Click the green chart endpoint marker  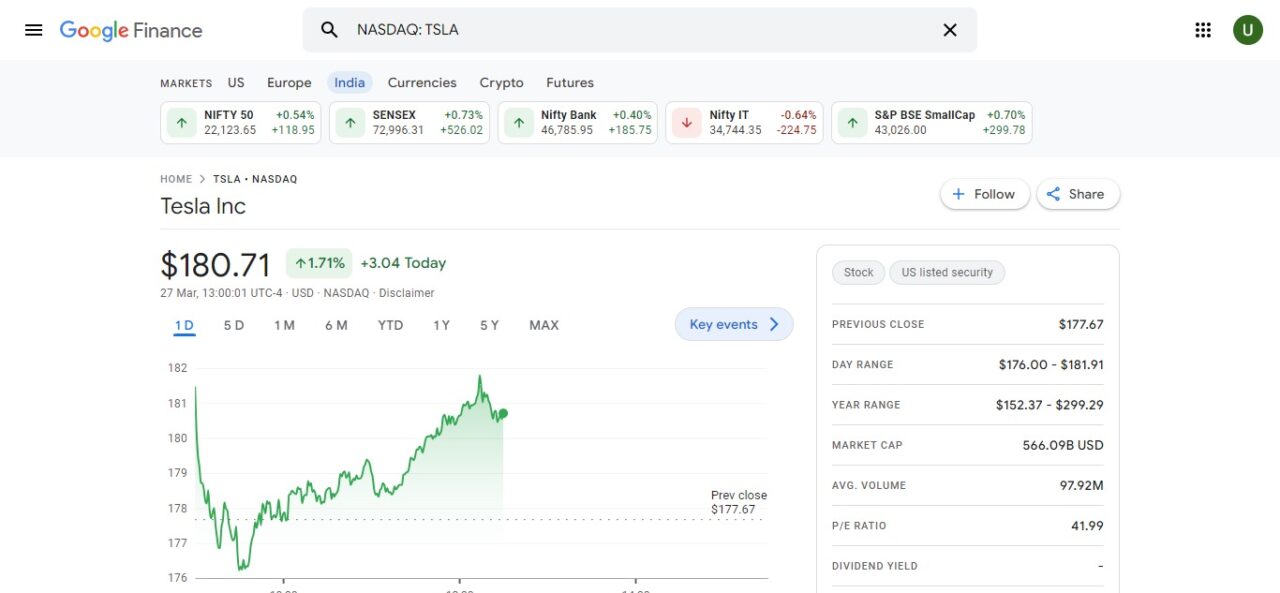point(503,413)
